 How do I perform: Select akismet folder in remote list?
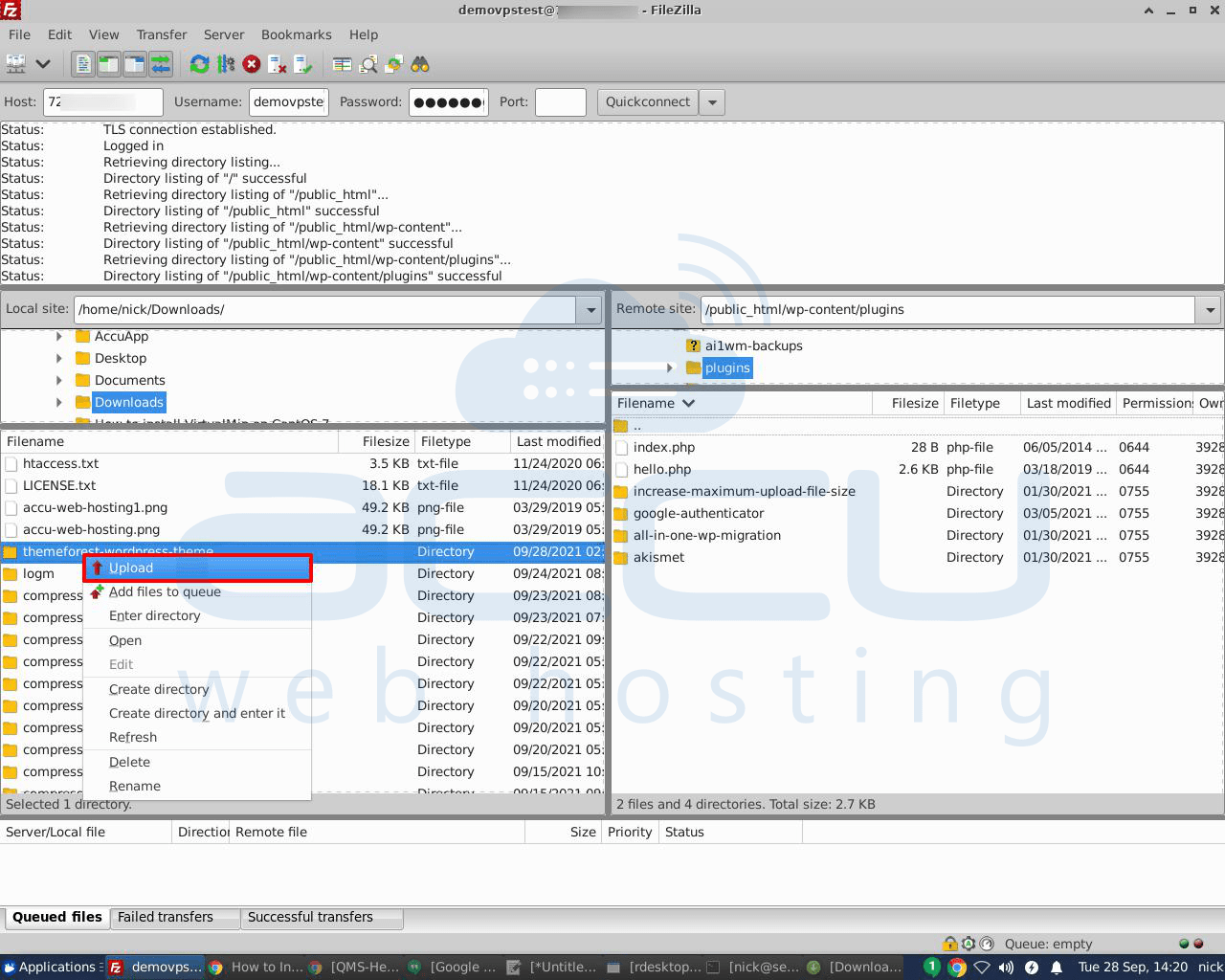918,557
